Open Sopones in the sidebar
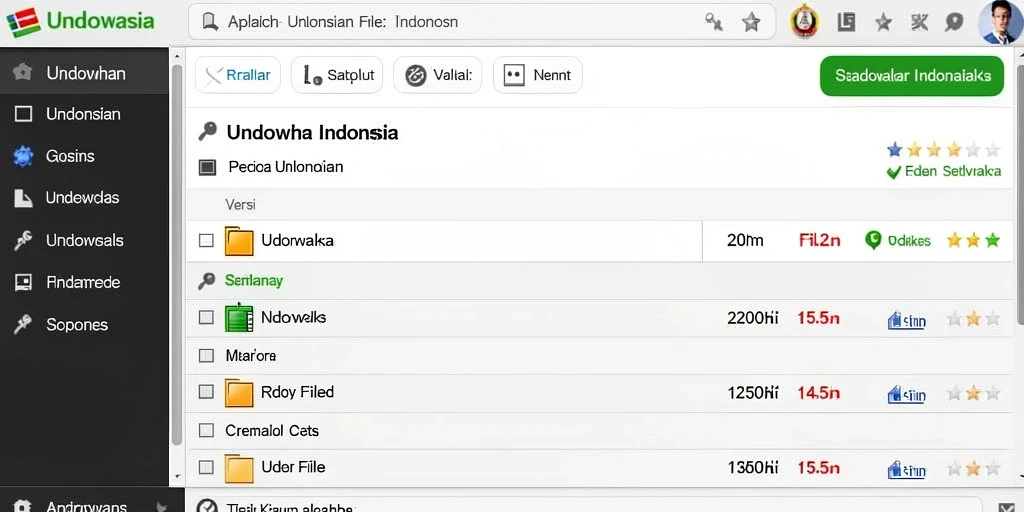The image size is (1024, 512). click(x=85, y=325)
